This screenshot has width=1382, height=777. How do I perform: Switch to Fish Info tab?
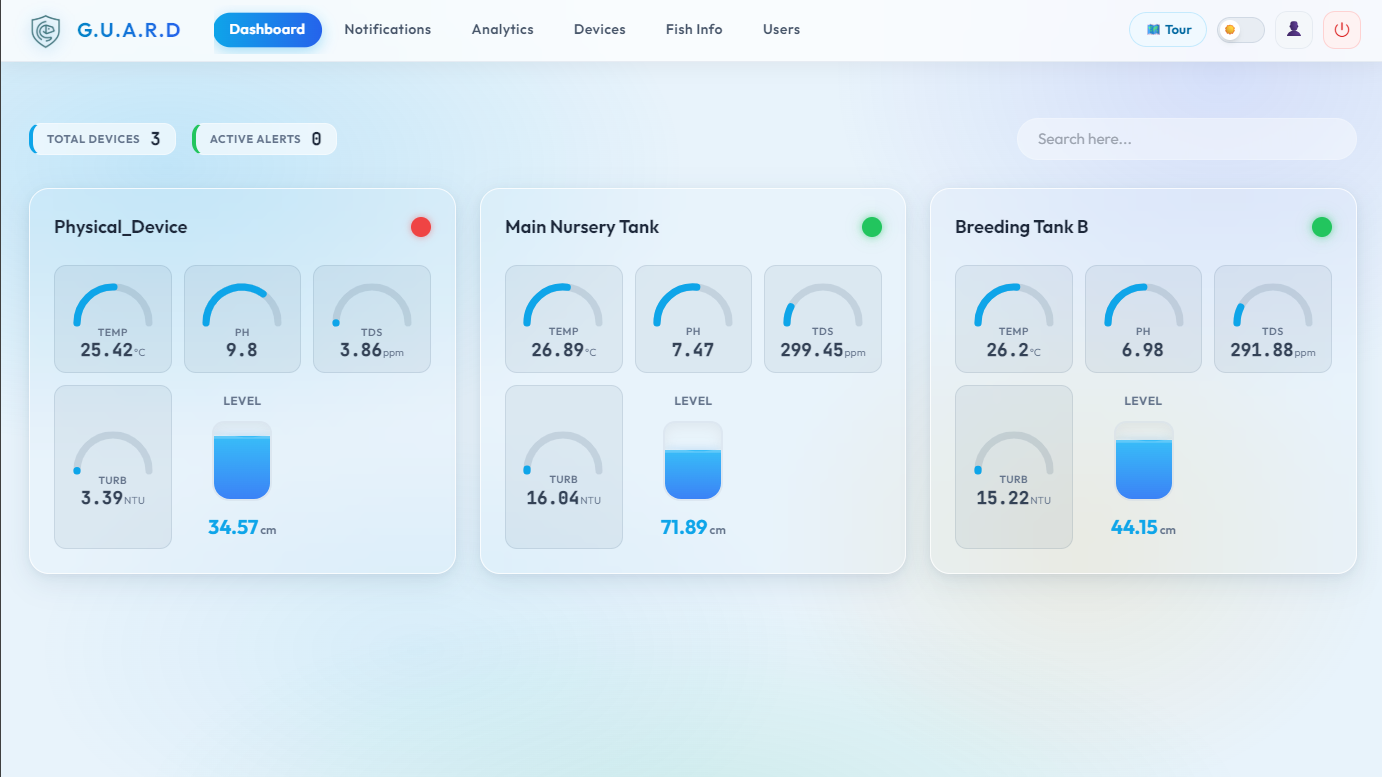tap(694, 30)
